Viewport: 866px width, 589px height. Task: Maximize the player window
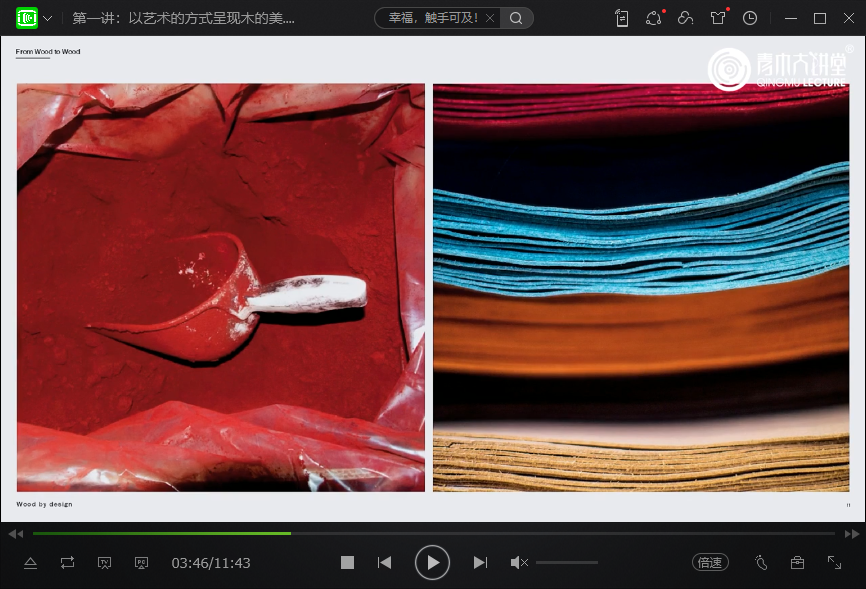(x=820, y=18)
